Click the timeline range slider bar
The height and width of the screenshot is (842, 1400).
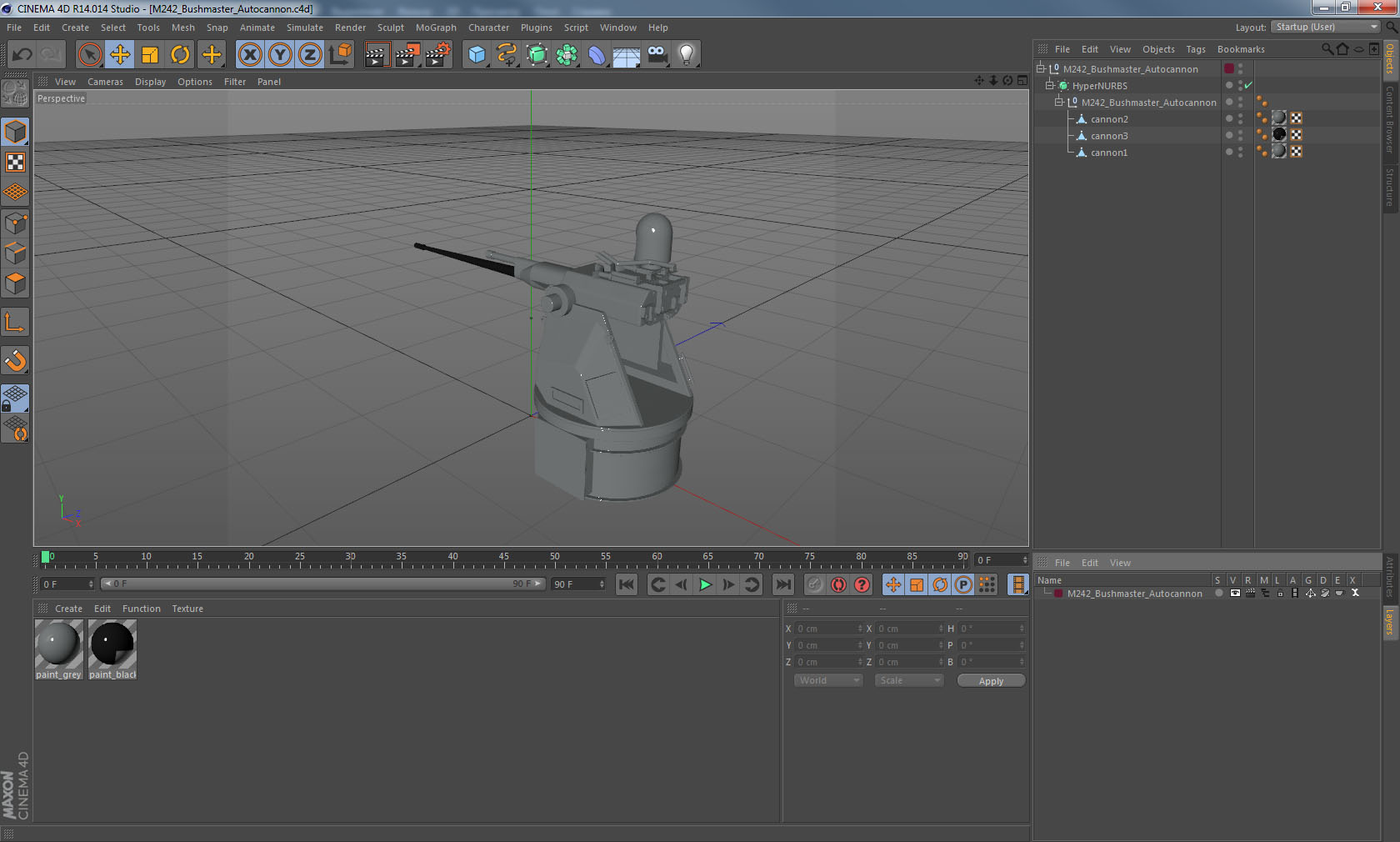[323, 584]
